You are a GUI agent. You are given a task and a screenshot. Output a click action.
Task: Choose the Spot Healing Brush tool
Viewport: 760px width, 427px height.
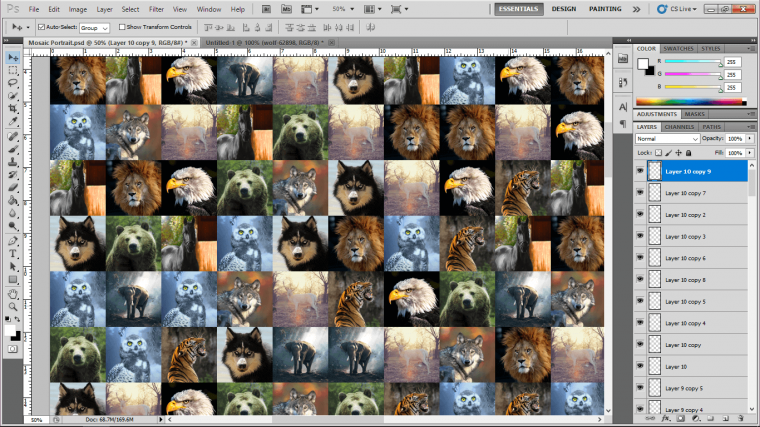pos(13,137)
